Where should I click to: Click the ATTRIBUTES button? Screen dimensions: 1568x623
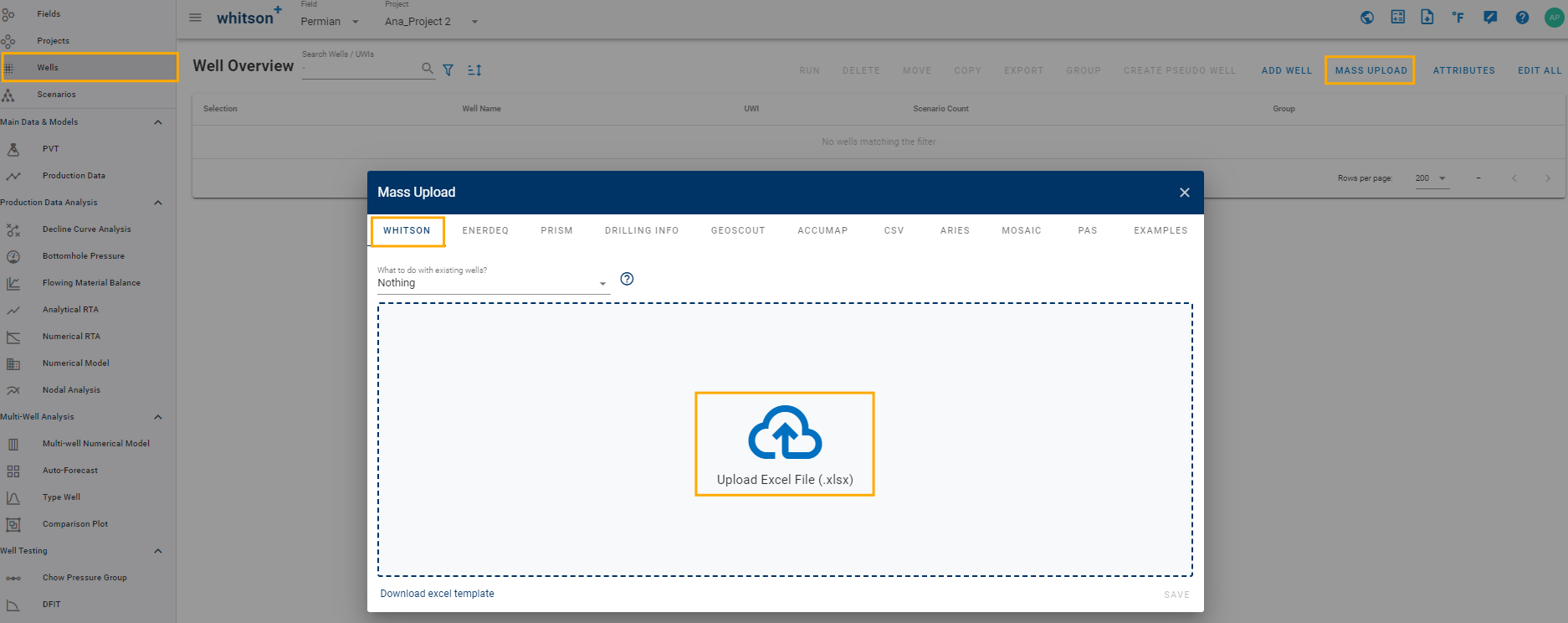[1463, 70]
